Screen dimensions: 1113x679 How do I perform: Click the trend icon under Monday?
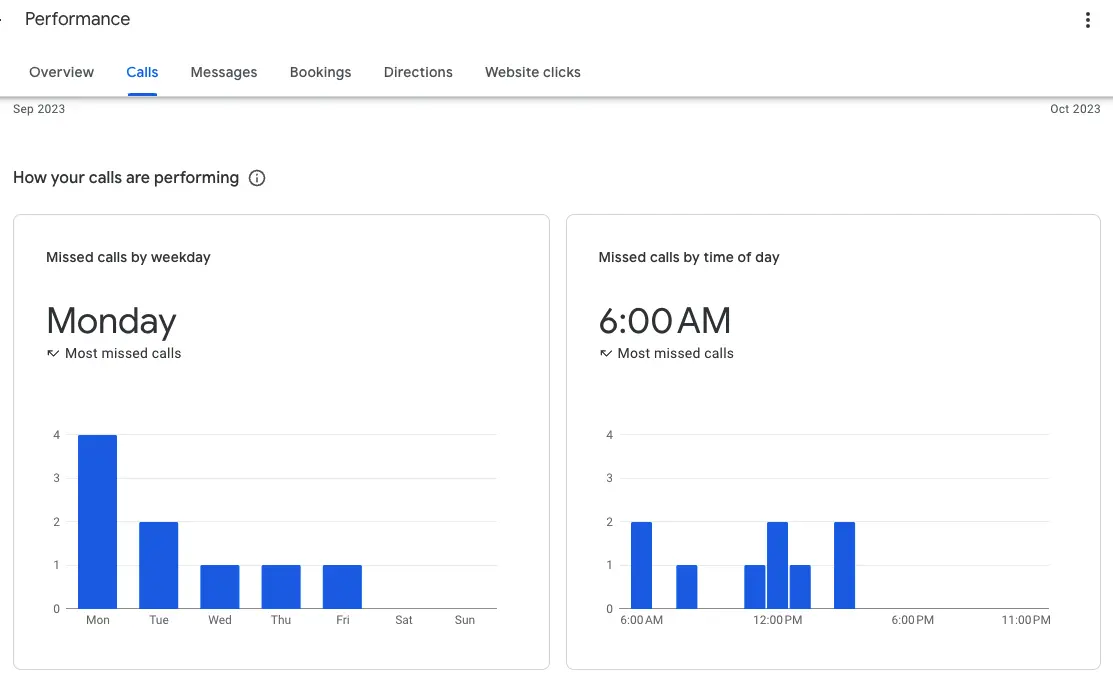click(x=53, y=353)
